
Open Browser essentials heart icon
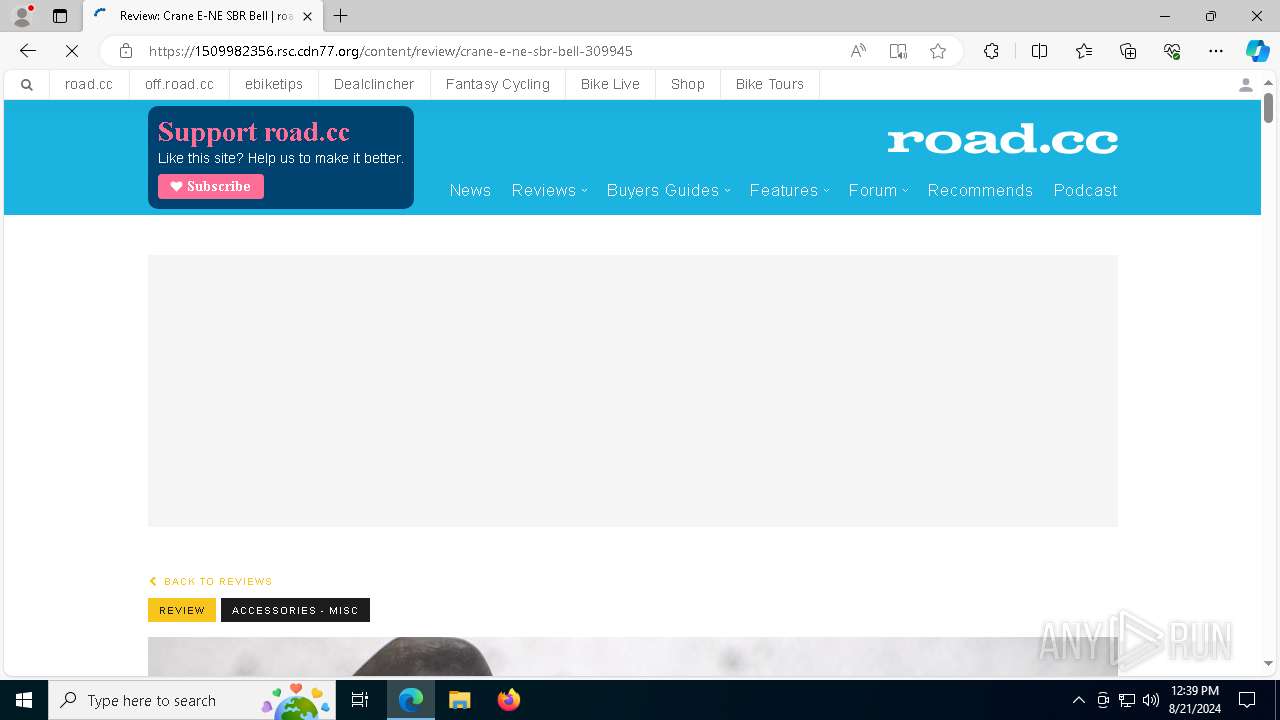1172,51
